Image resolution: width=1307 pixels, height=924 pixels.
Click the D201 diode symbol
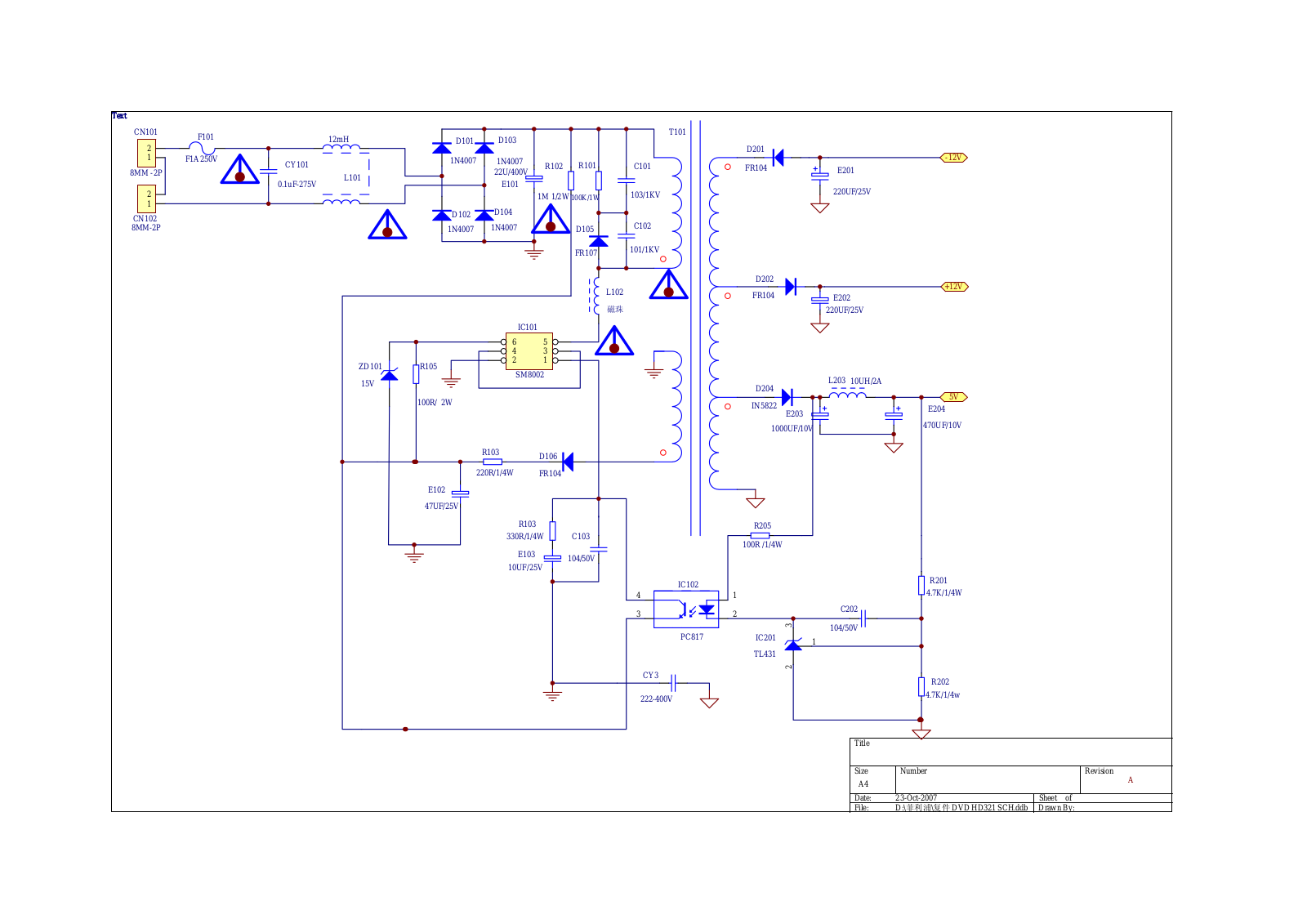click(x=778, y=158)
